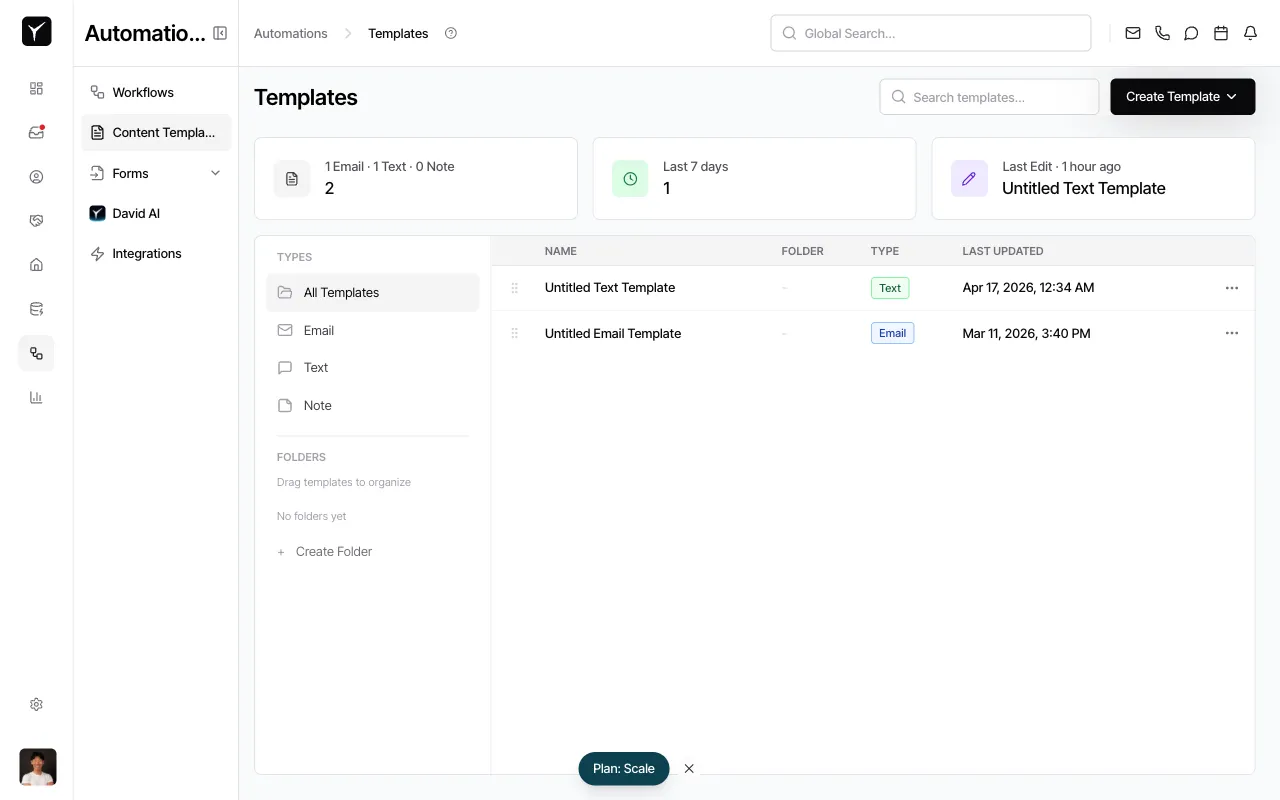Screen dimensions: 1280x800
Task: Open the help icon next to Templates breadcrumb
Action: (450, 33)
